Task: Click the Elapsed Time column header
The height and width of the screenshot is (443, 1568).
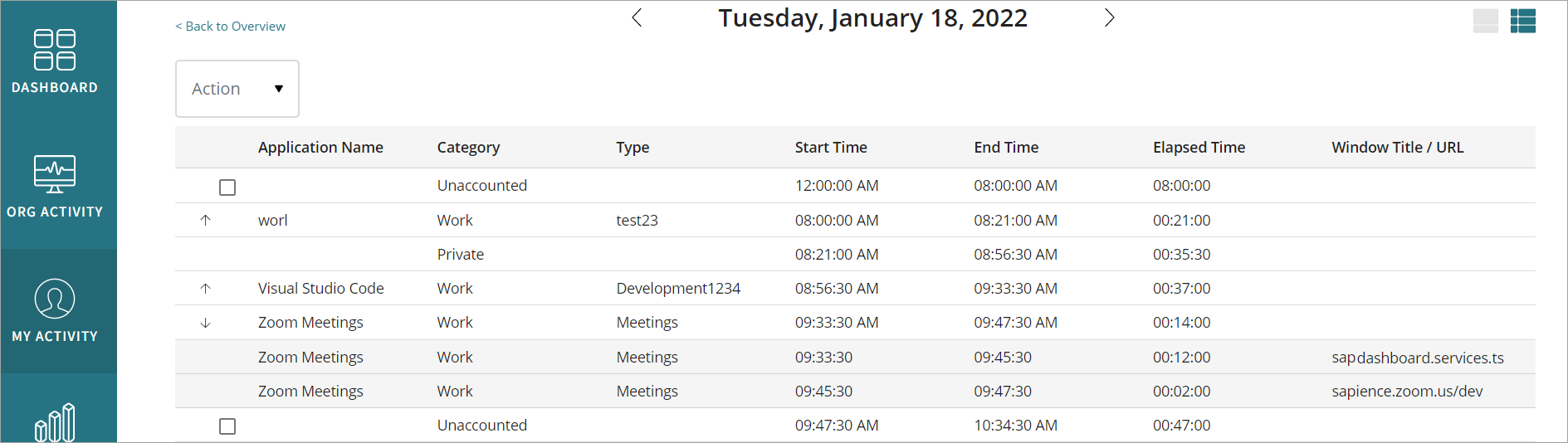Action: tap(1199, 148)
